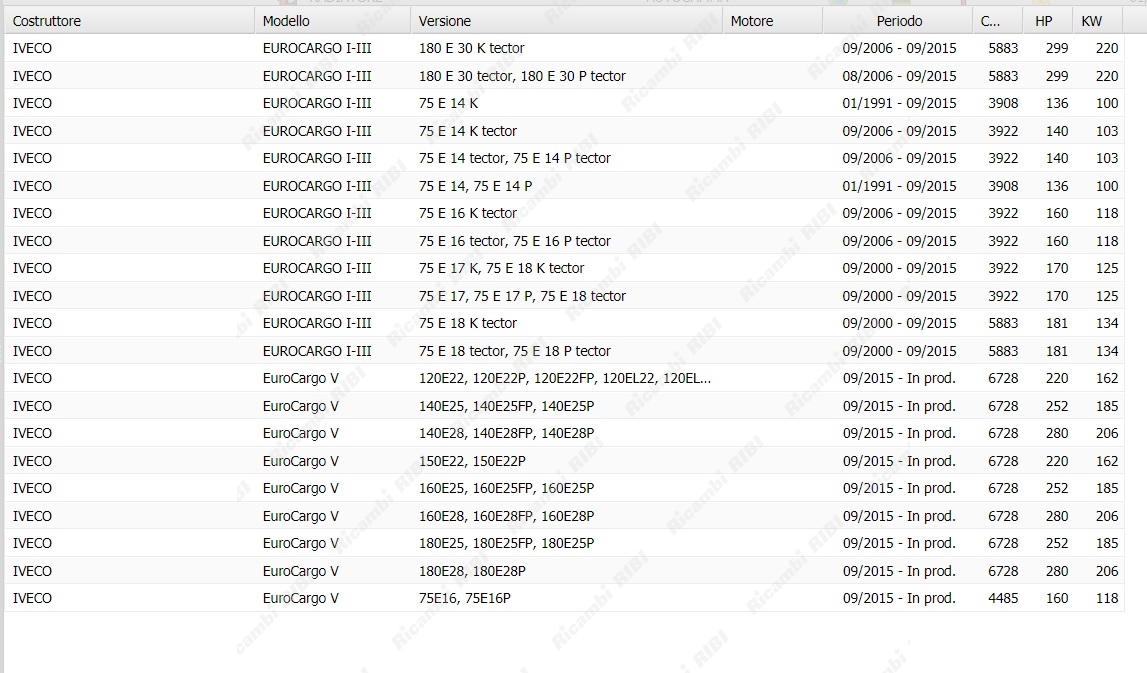This screenshot has width=1147, height=673.
Task: Click the 120E22, 120E22P EuroCargo V row
Action: [564, 378]
